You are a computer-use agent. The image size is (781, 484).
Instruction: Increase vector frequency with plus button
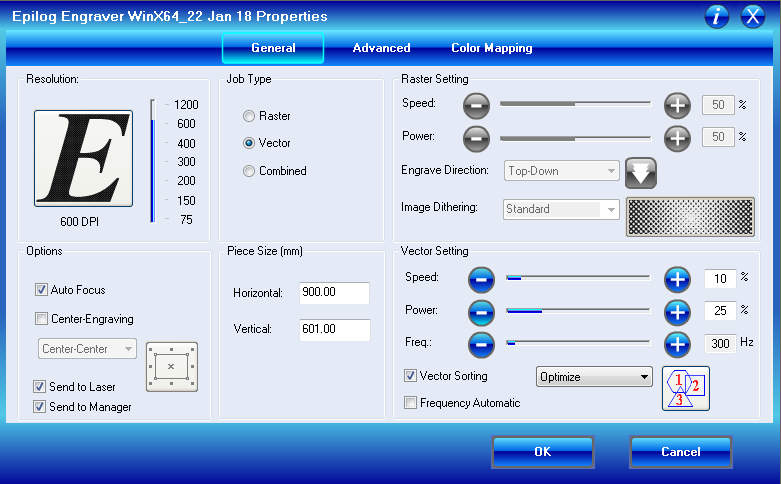point(677,345)
